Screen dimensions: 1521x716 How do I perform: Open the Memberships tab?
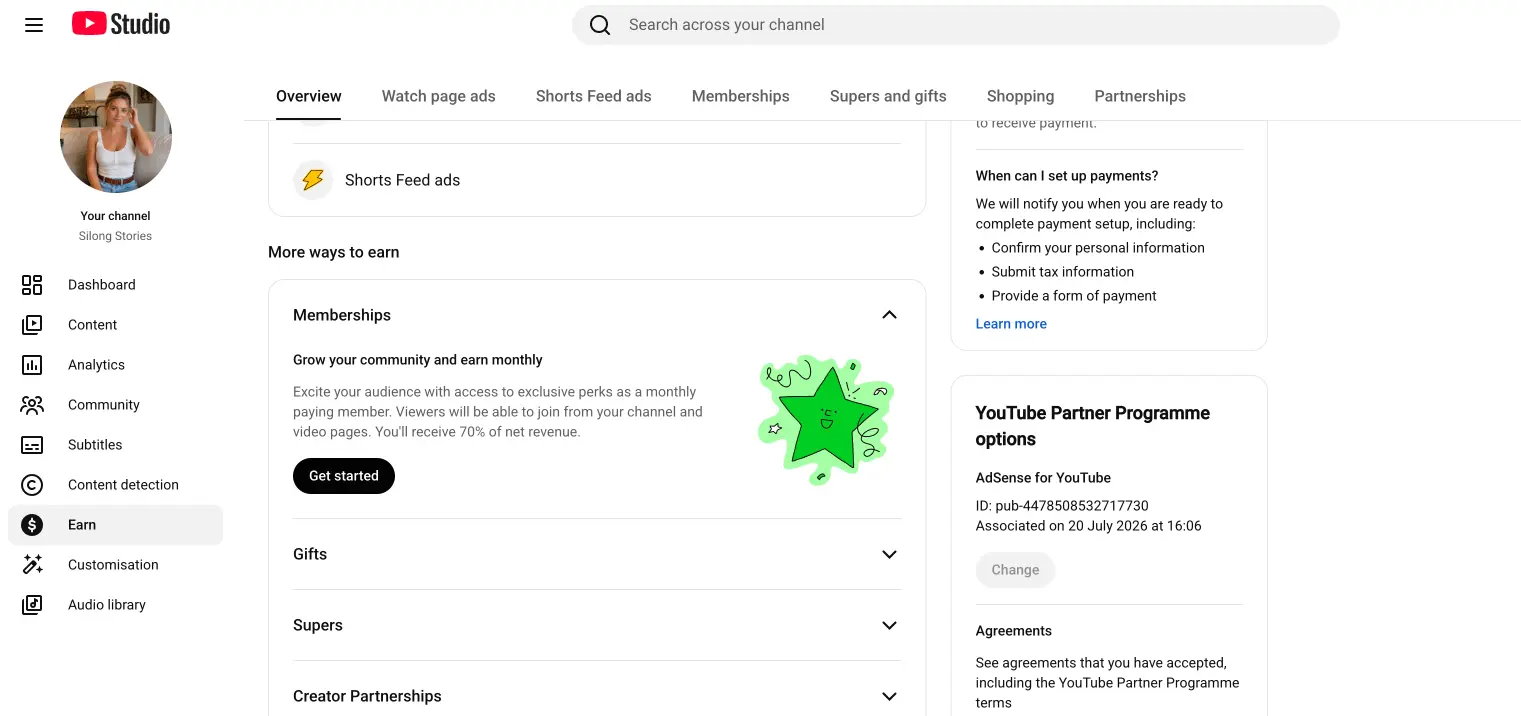tap(741, 96)
